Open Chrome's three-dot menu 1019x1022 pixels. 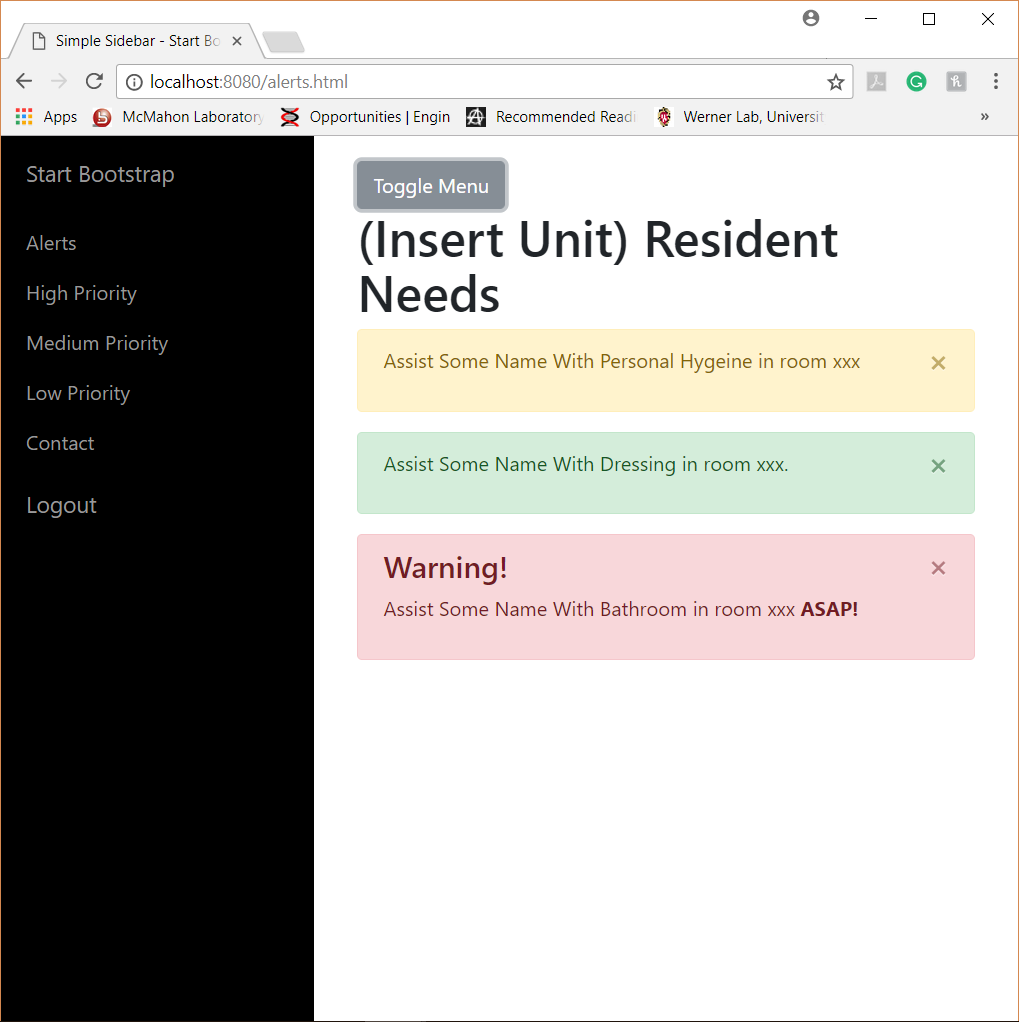pos(995,81)
